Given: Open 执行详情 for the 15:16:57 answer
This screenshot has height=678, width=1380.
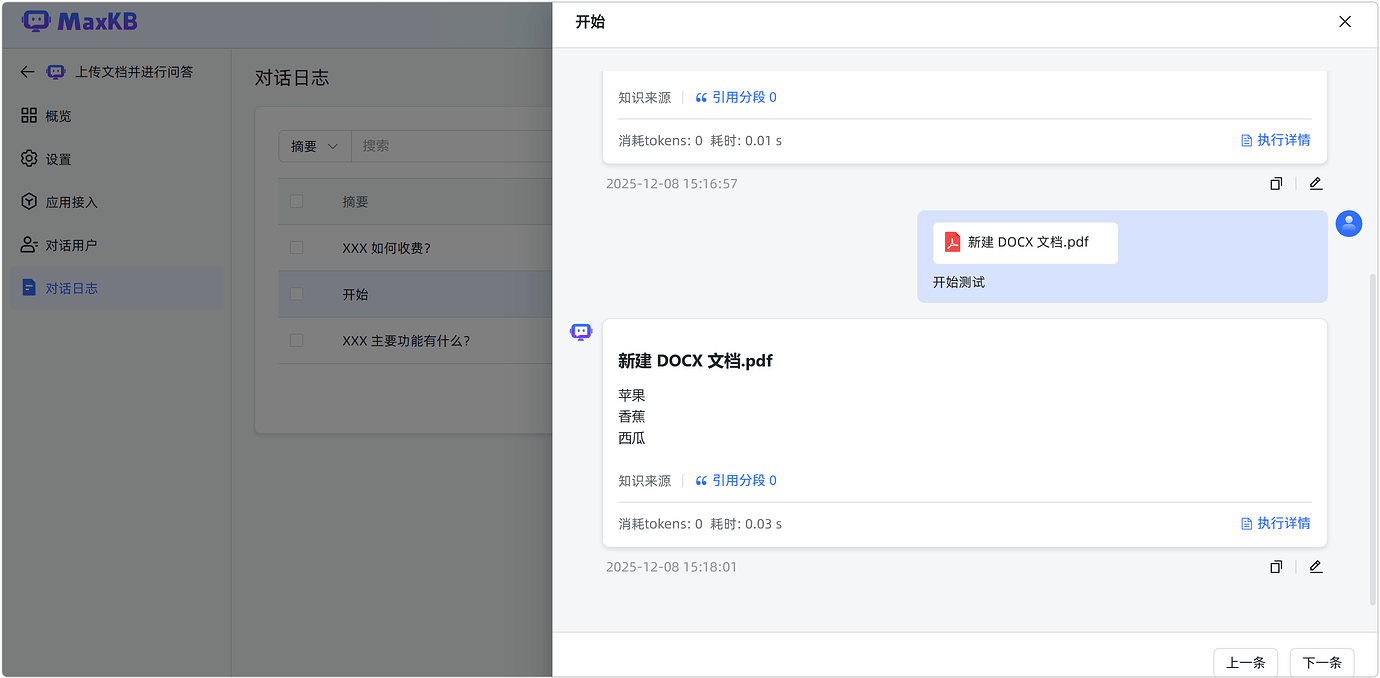Looking at the screenshot, I should point(1275,140).
